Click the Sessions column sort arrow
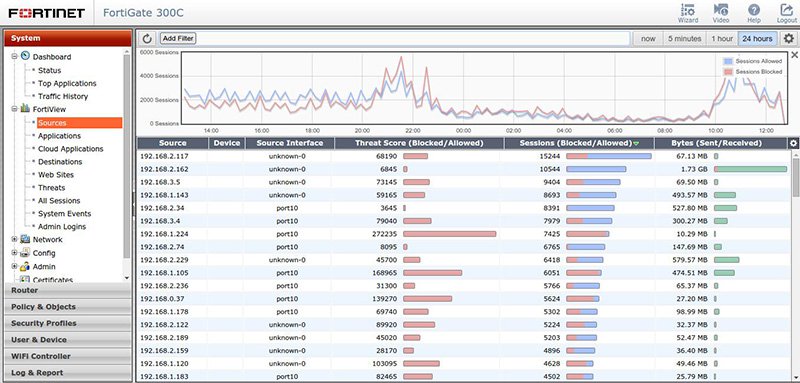 coord(636,144)
